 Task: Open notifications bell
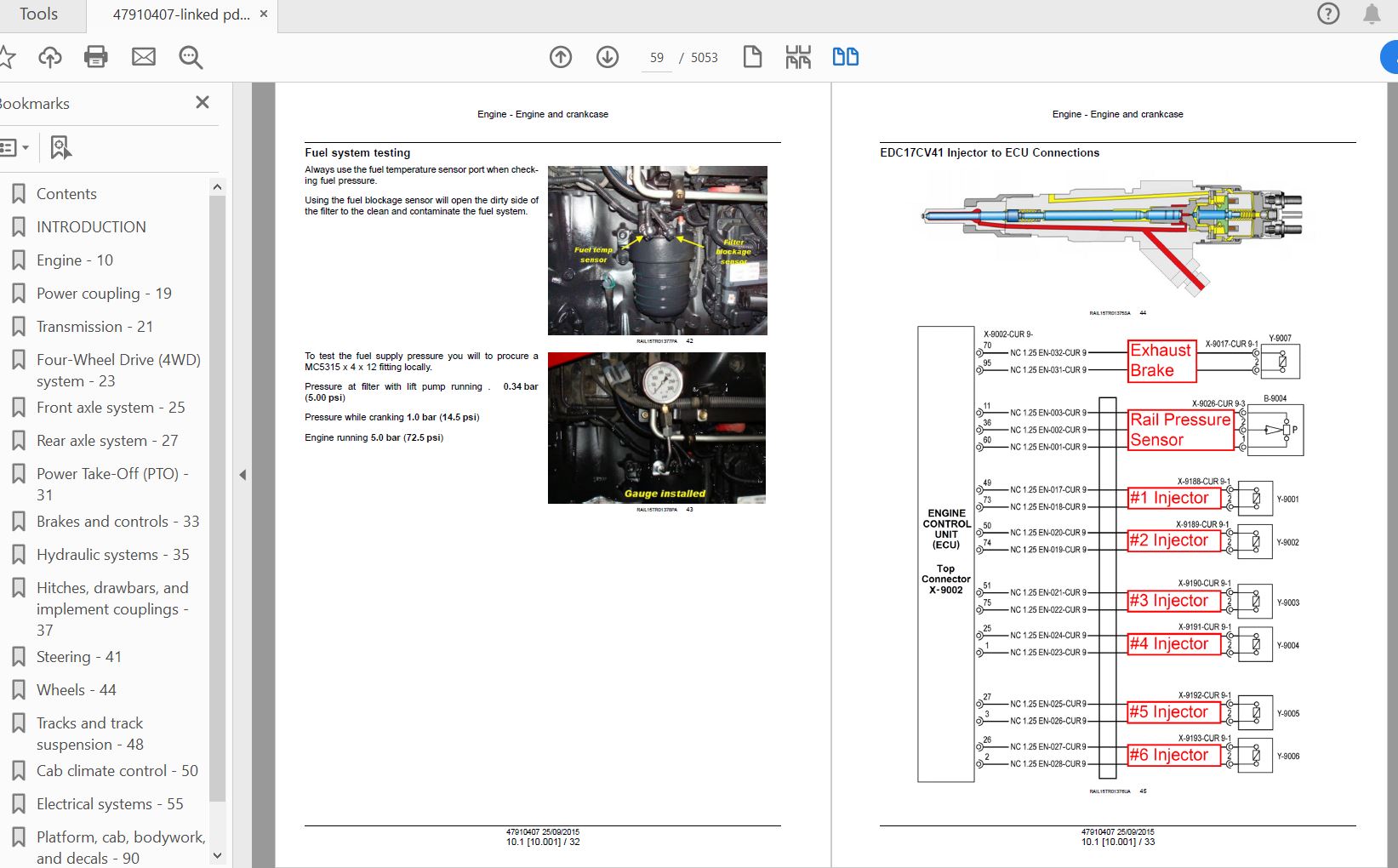(x=1372, y=14)
